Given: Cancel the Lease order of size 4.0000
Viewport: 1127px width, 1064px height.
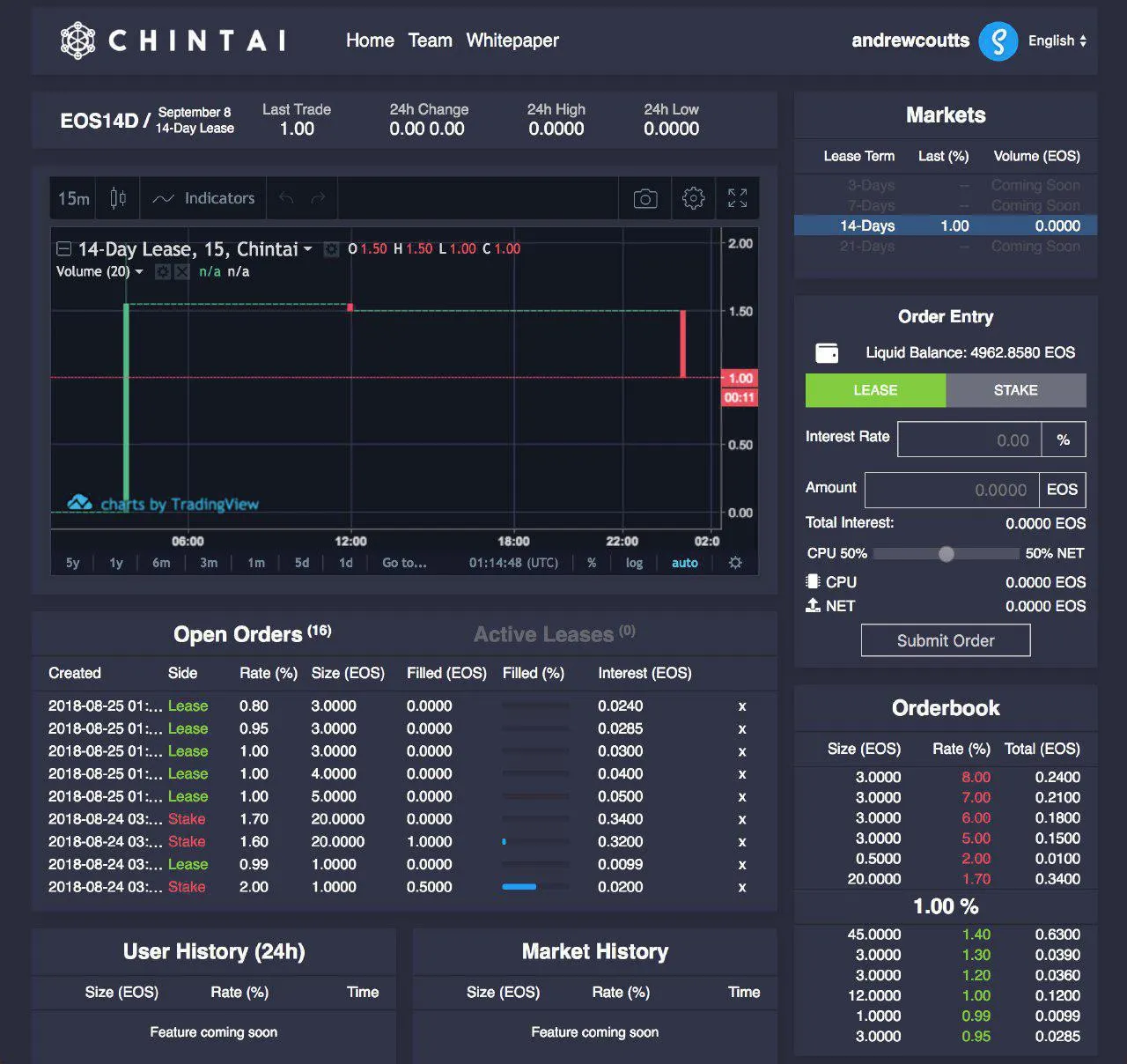Looking at the screenshot, I should (x=742, y=774).
